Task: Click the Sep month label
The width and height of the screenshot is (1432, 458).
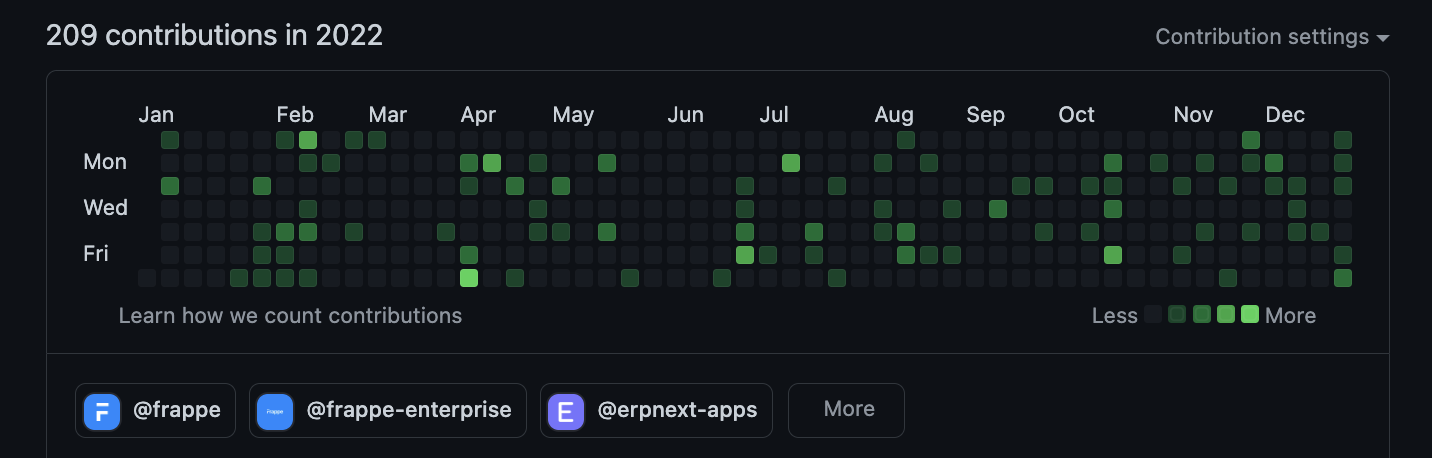Action: [985, 115]
